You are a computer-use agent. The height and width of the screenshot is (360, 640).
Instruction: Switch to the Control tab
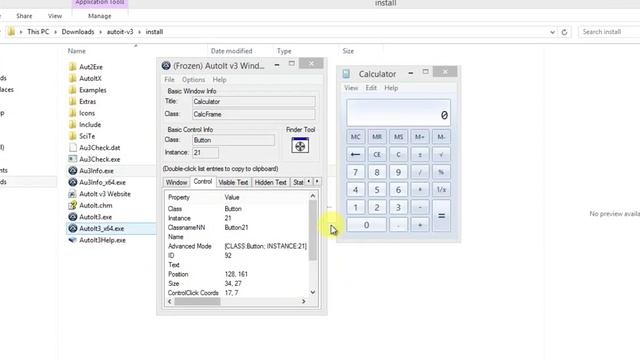pos(202,182)
